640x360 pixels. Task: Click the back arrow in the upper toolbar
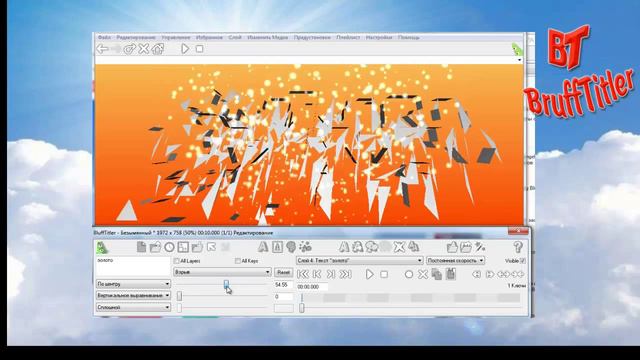(x=102, y=49)
